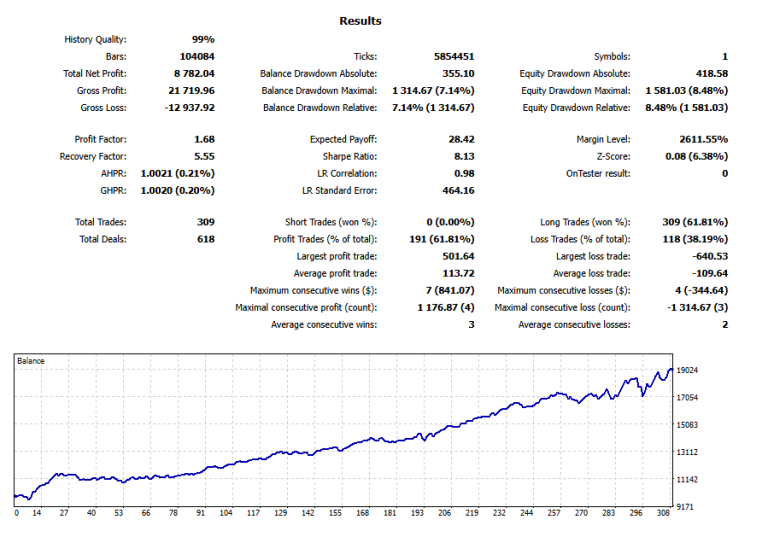Click chart y-axis label 9171
The height and width of the screenshot is (537, 768).
[x=685, y=507]
